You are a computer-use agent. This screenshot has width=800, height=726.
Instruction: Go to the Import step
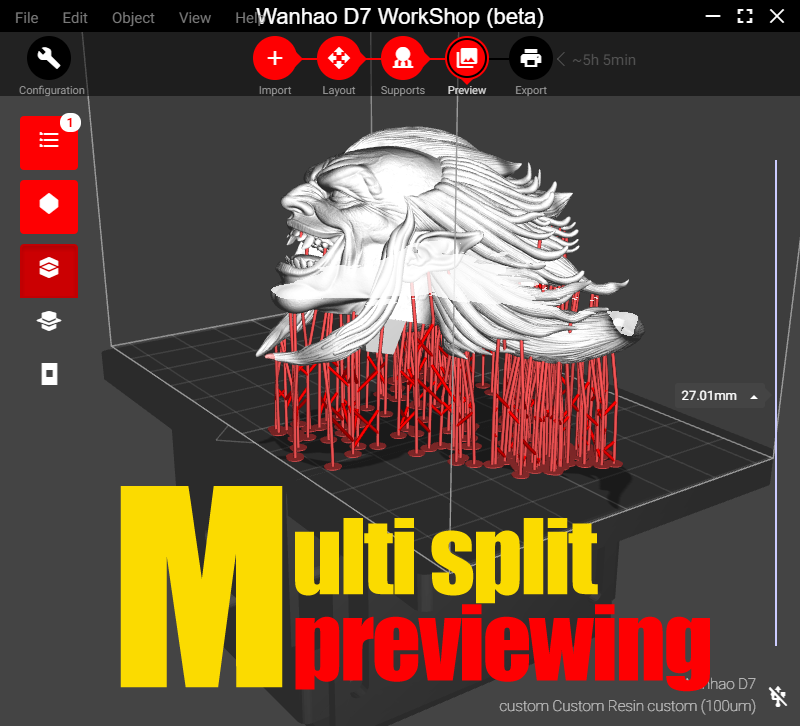(275, 59)
